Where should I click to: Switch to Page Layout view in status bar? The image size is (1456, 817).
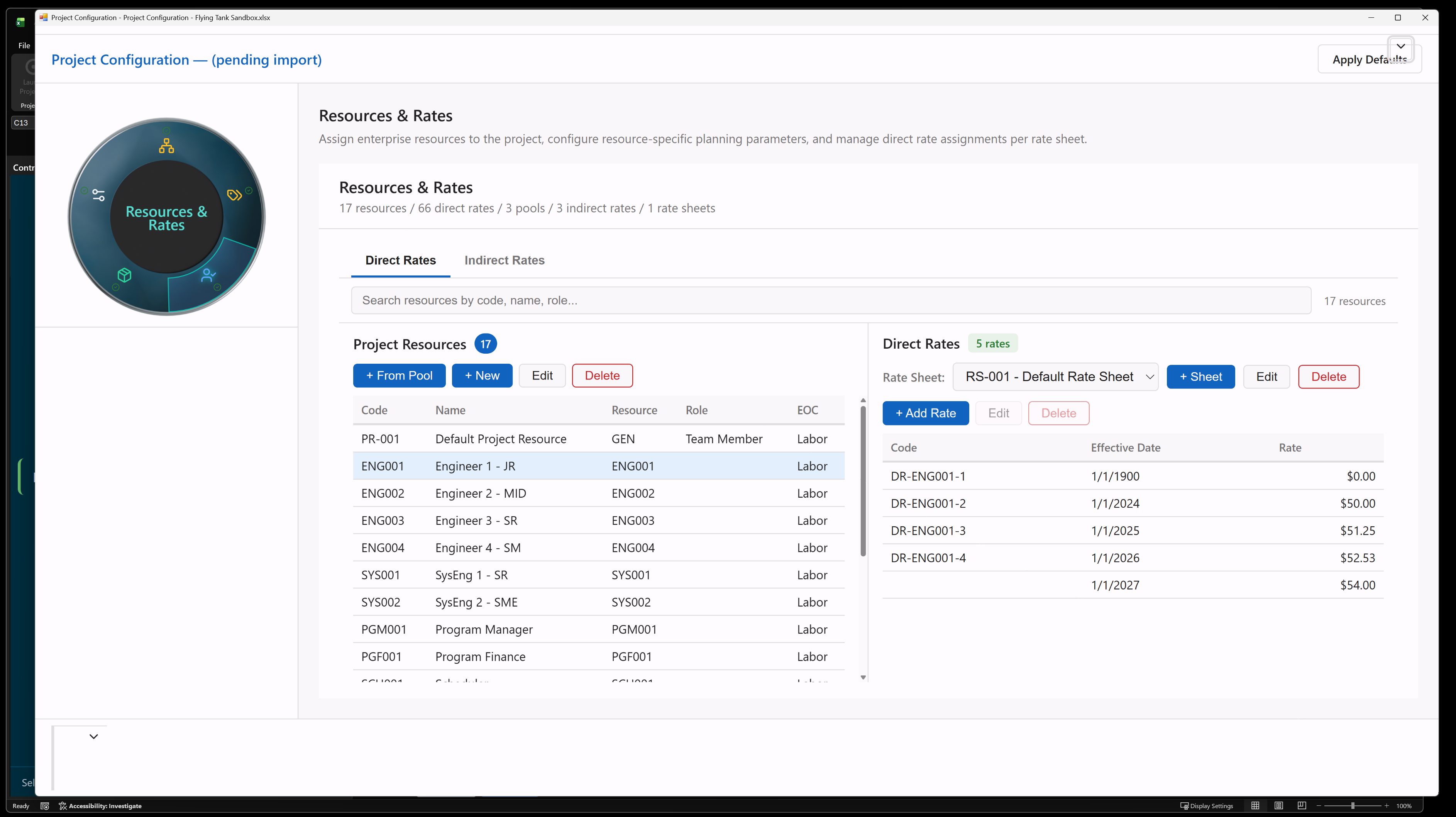[x=1278, y=806]
